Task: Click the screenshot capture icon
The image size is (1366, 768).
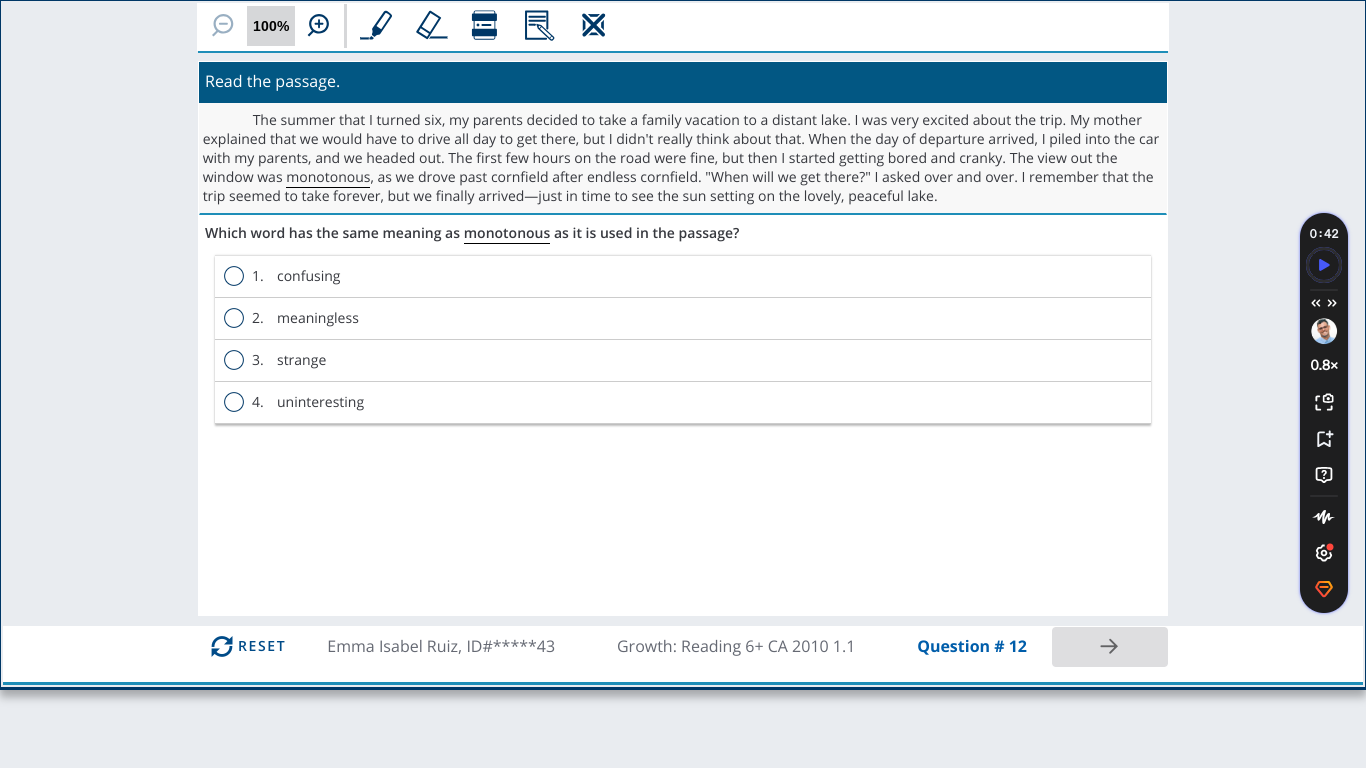Action: point(1324,402)
